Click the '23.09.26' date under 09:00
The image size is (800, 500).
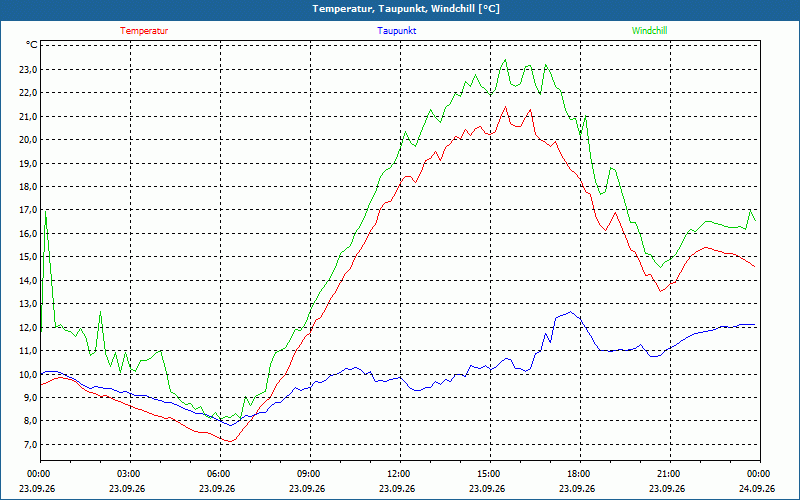307,488
